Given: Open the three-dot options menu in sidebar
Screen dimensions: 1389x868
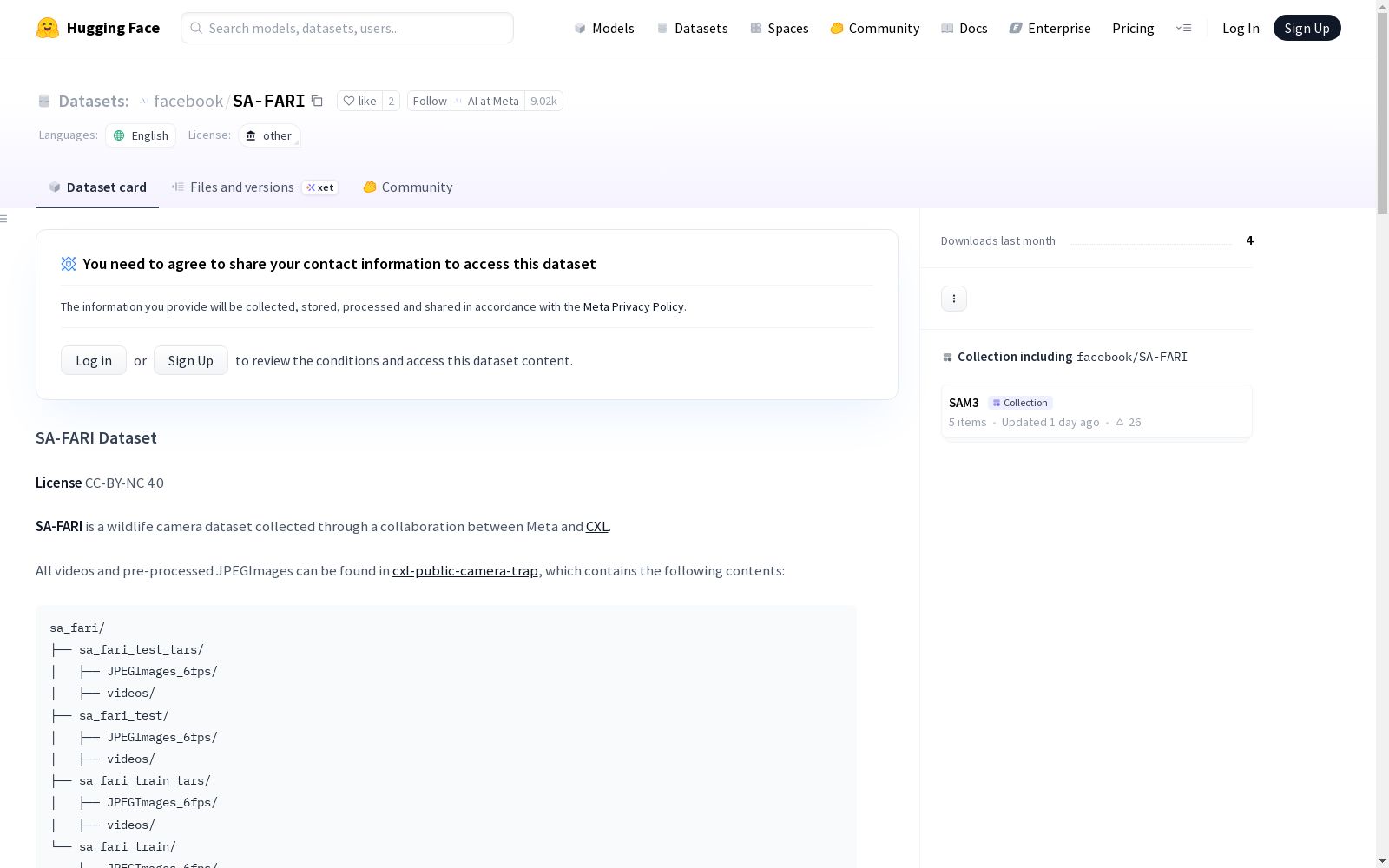Looking at the screenshot, I should coord(954,299).
